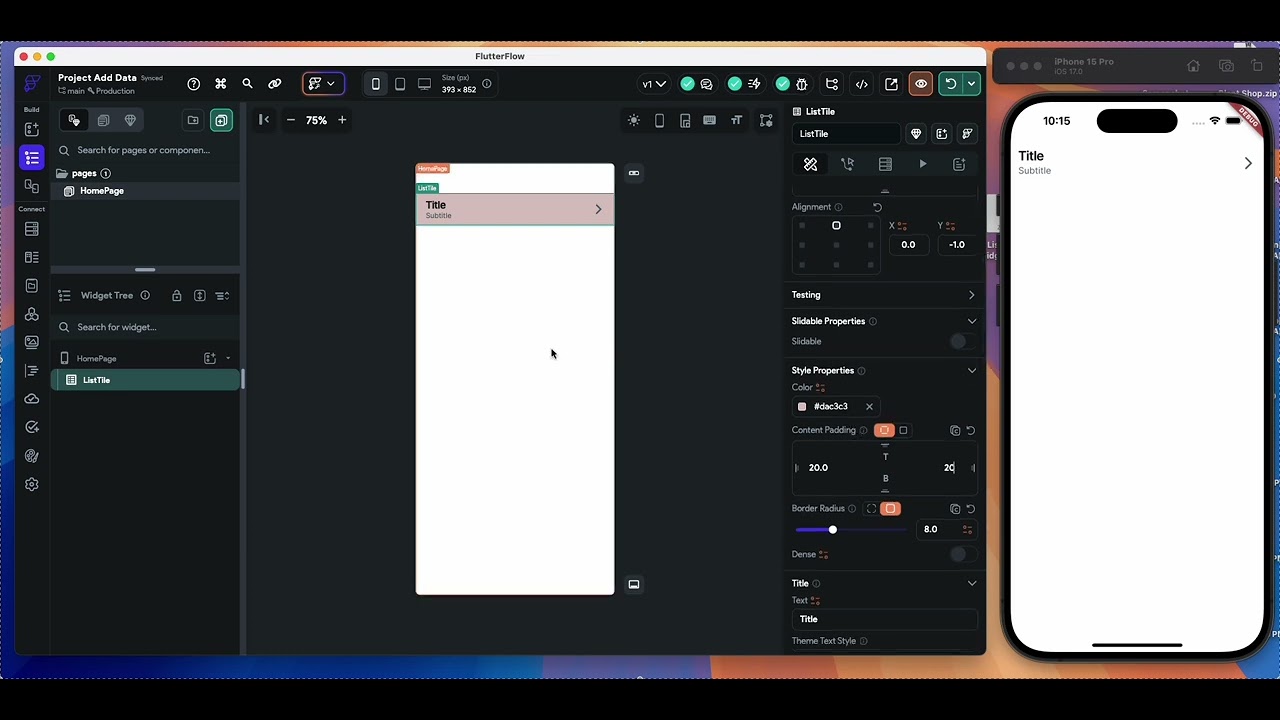Toggle light mode sun icon on canvas
Screen dimensions: 1280x720
tap(634, 120)
